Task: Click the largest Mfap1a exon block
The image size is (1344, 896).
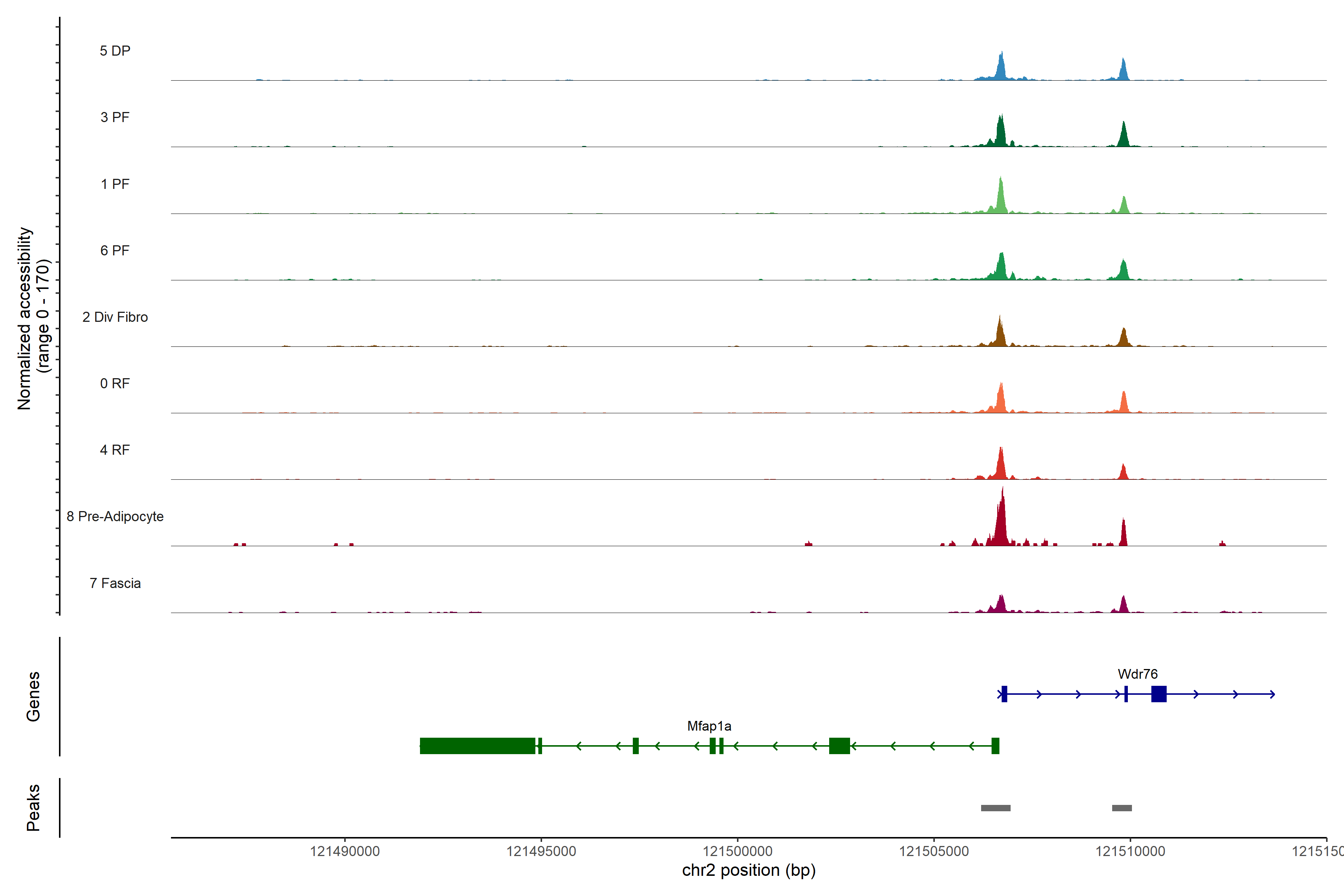Action: tap(477, 746)
